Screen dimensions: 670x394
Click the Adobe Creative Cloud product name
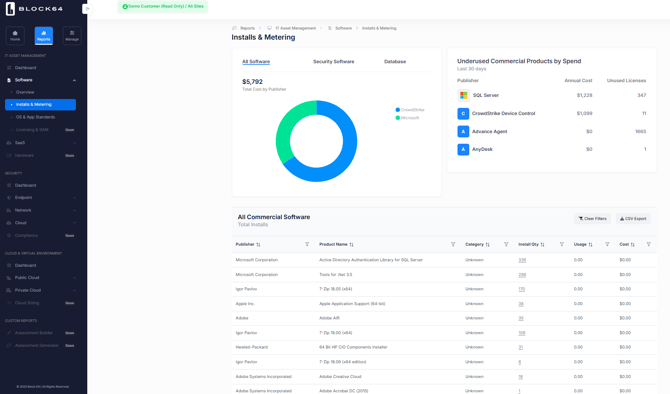[340, 376]
